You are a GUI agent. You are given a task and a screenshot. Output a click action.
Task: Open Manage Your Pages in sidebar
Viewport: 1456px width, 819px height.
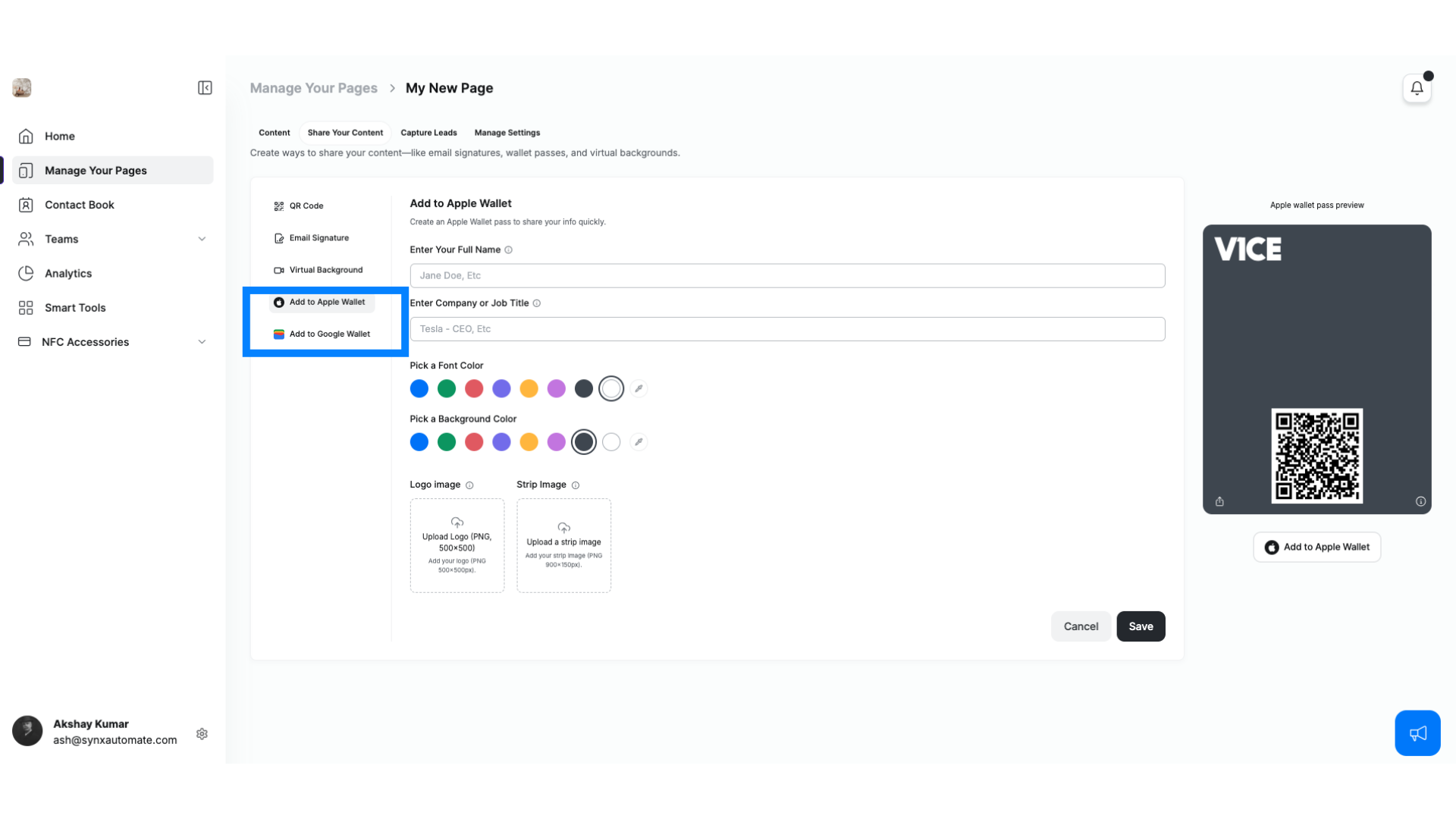(112, 171)
